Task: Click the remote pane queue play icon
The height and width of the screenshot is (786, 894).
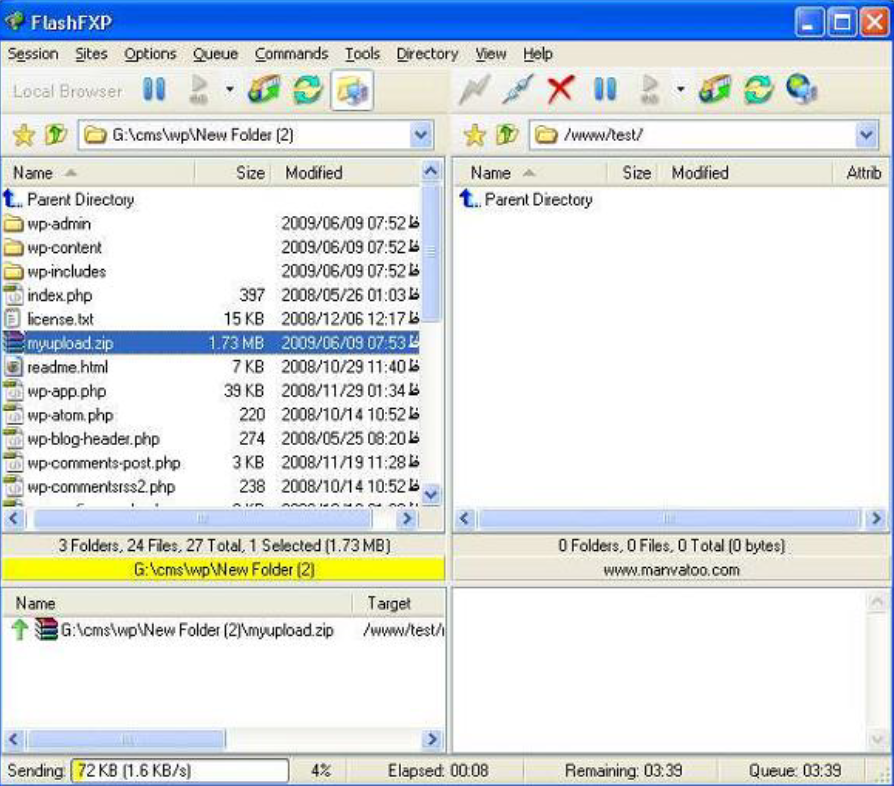Action: click(649, 89)
